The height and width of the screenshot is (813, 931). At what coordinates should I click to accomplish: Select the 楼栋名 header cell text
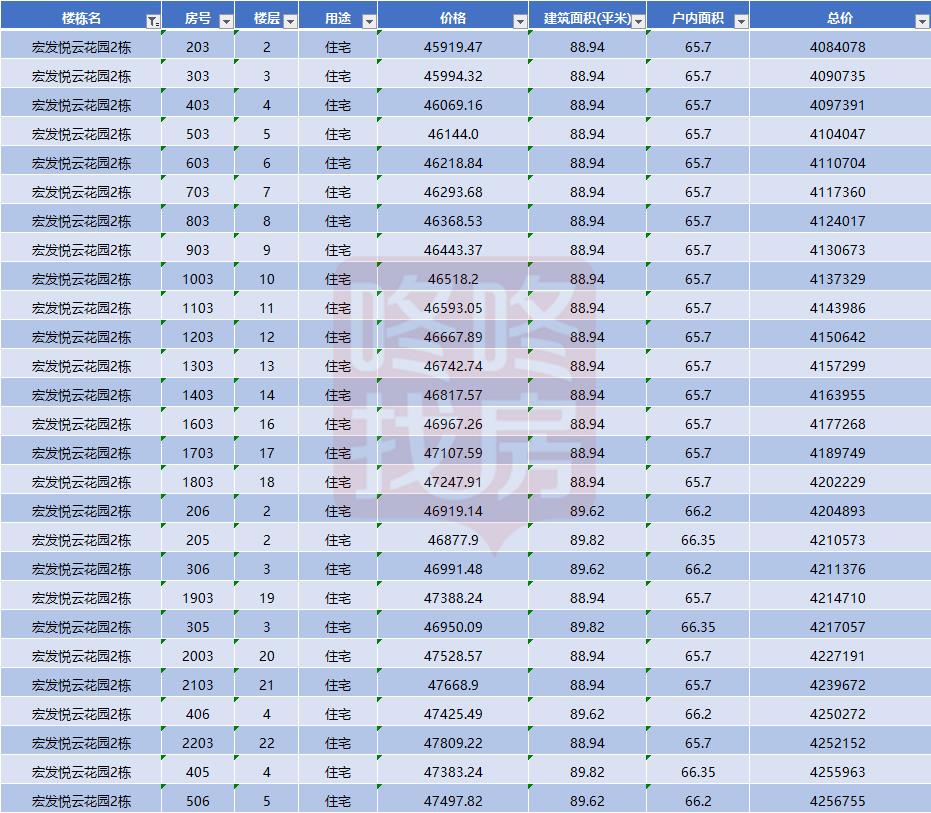click(81, 18)
